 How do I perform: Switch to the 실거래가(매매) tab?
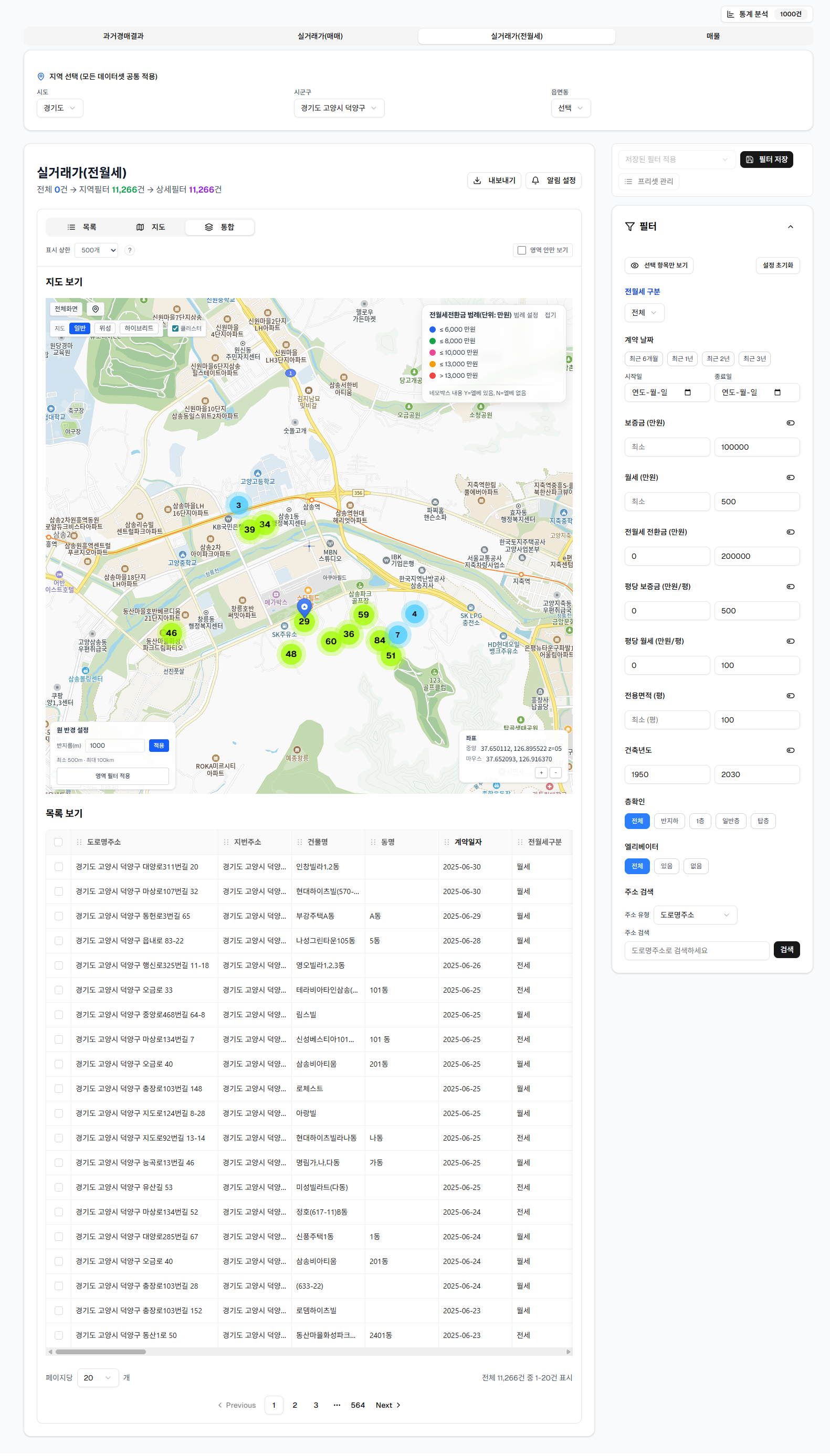click(x=320, y=36)
